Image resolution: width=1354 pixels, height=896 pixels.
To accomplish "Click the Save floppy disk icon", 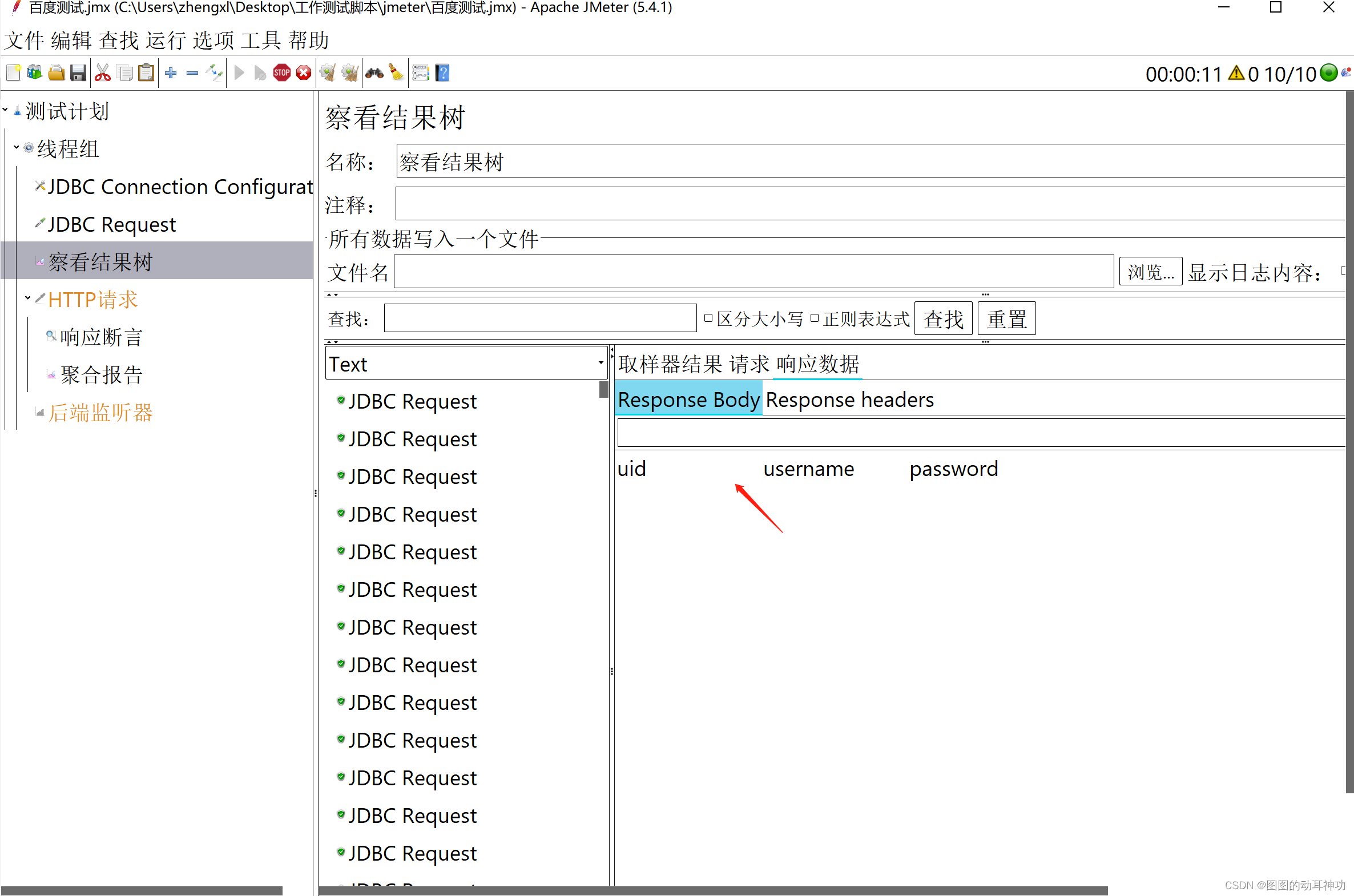I will coord(78,72).
